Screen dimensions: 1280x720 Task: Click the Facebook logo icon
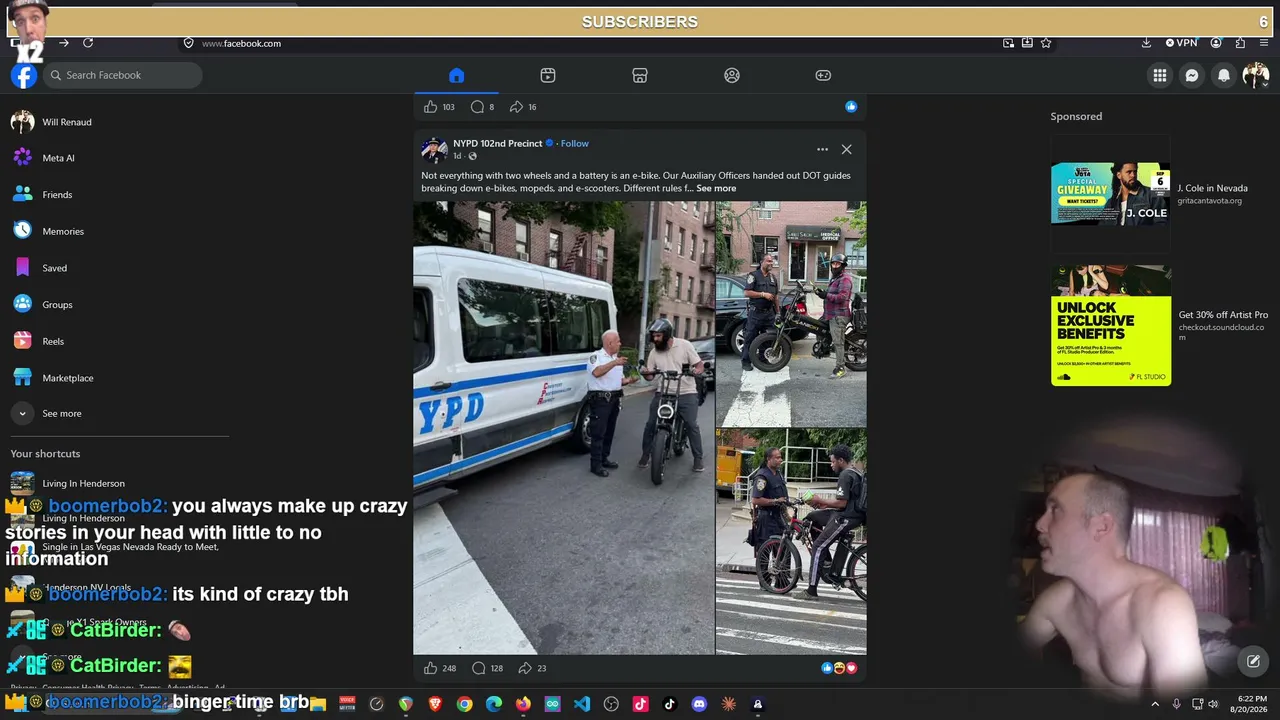pyautogui.click(x=24, y=75)
